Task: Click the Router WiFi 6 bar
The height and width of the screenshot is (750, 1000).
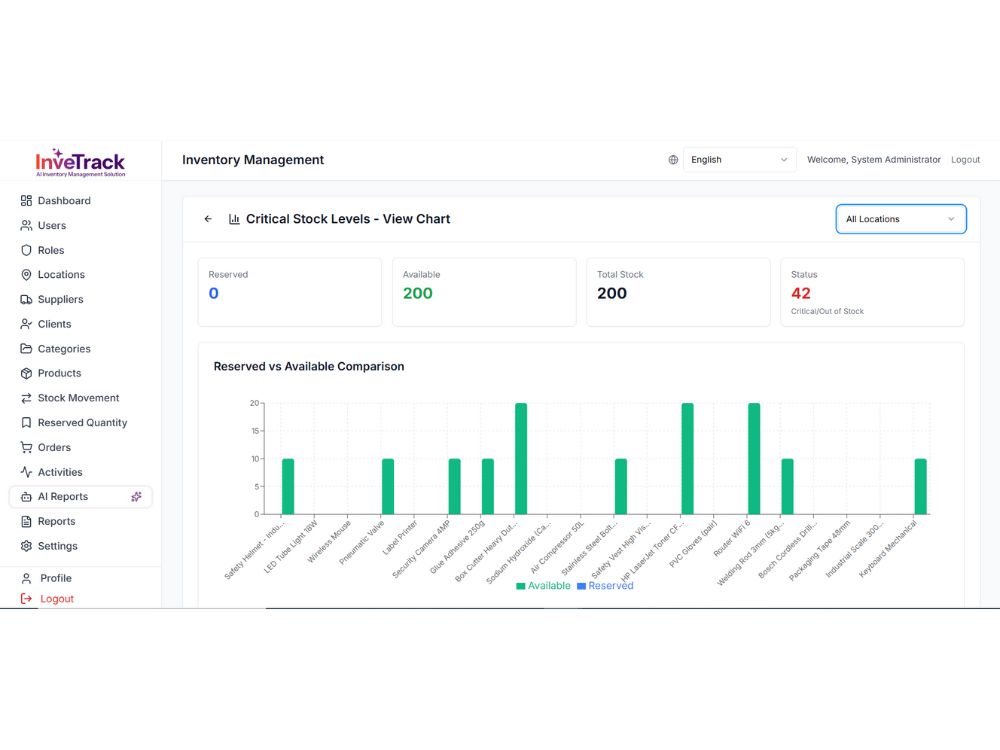Action: tap(754, 459)
